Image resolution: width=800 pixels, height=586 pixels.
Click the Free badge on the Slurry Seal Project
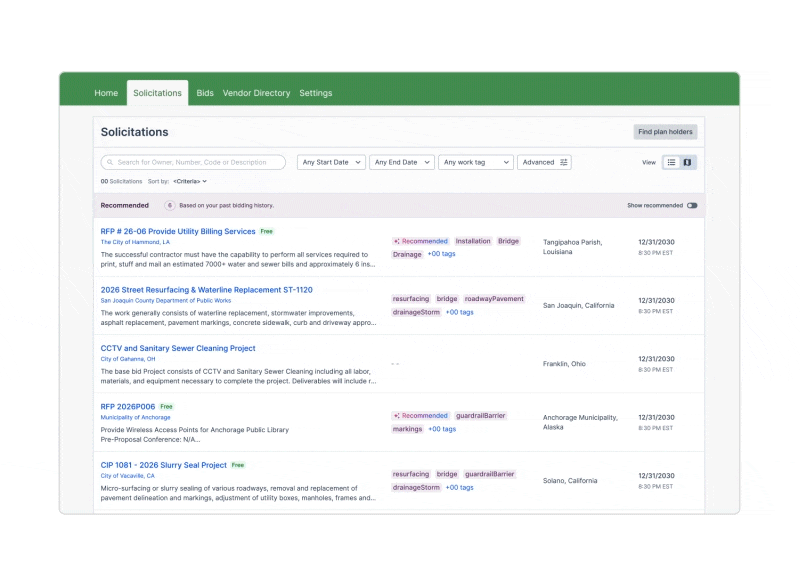[x=237, y=465]
